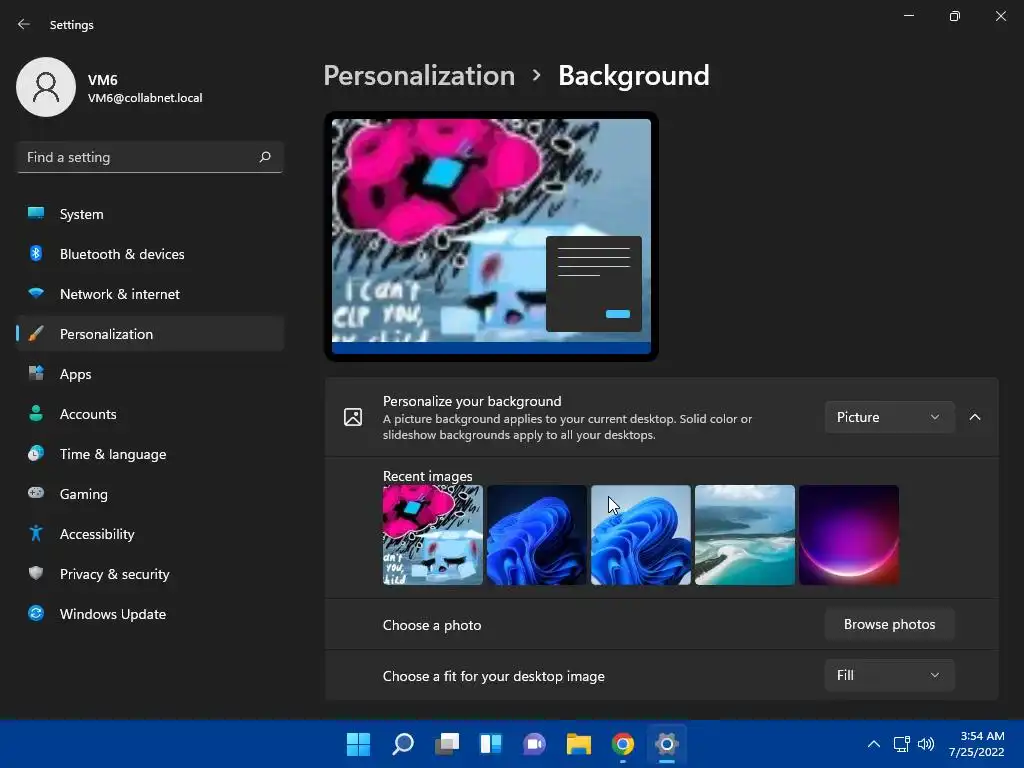Viewport: 1024px width, 768px height.
Task: Click the picture icon beside Personalize your background
Action: point(353,417)
